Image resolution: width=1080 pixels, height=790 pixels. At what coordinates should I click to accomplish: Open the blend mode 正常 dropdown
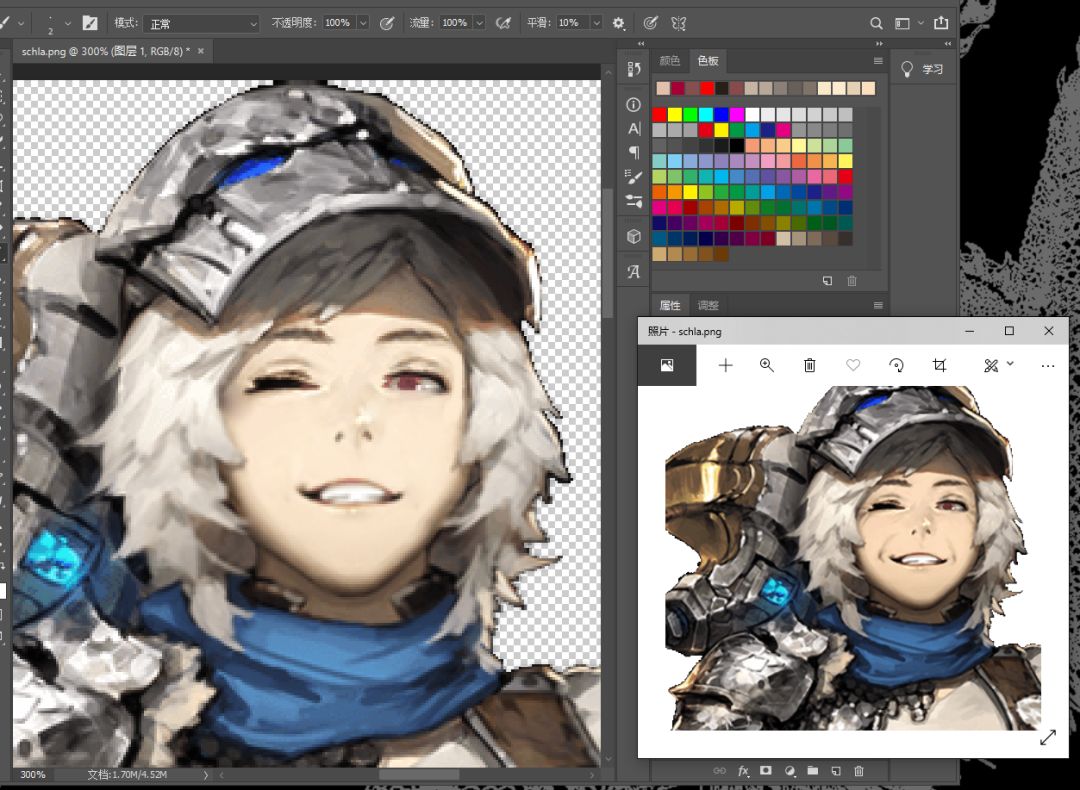(201, 23)
